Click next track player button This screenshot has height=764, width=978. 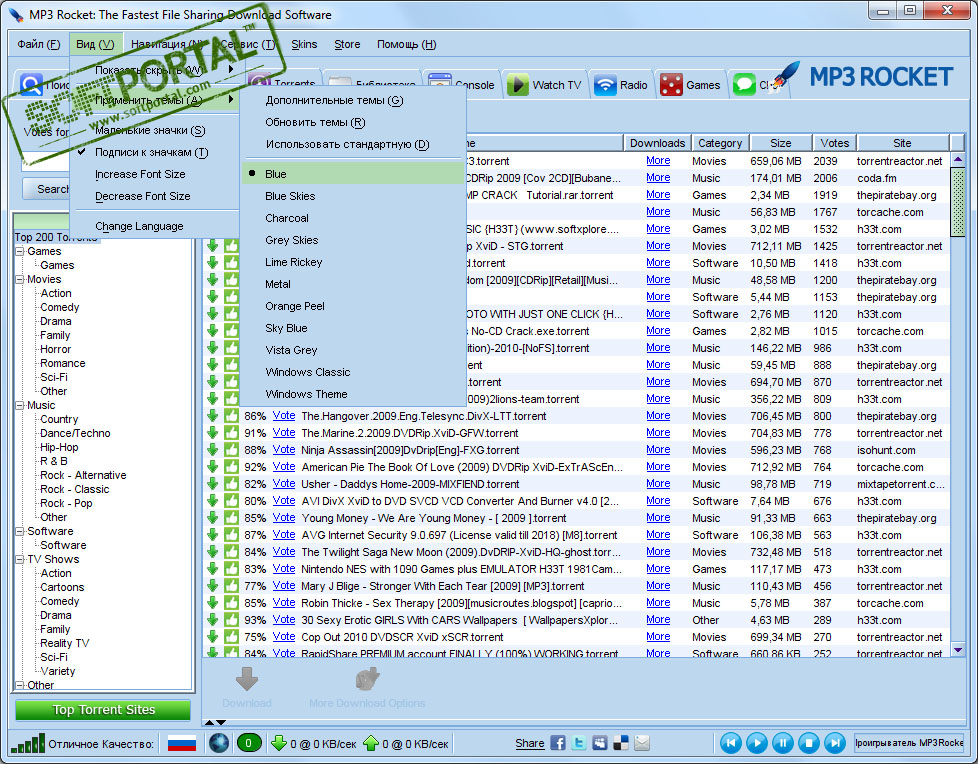835,743
